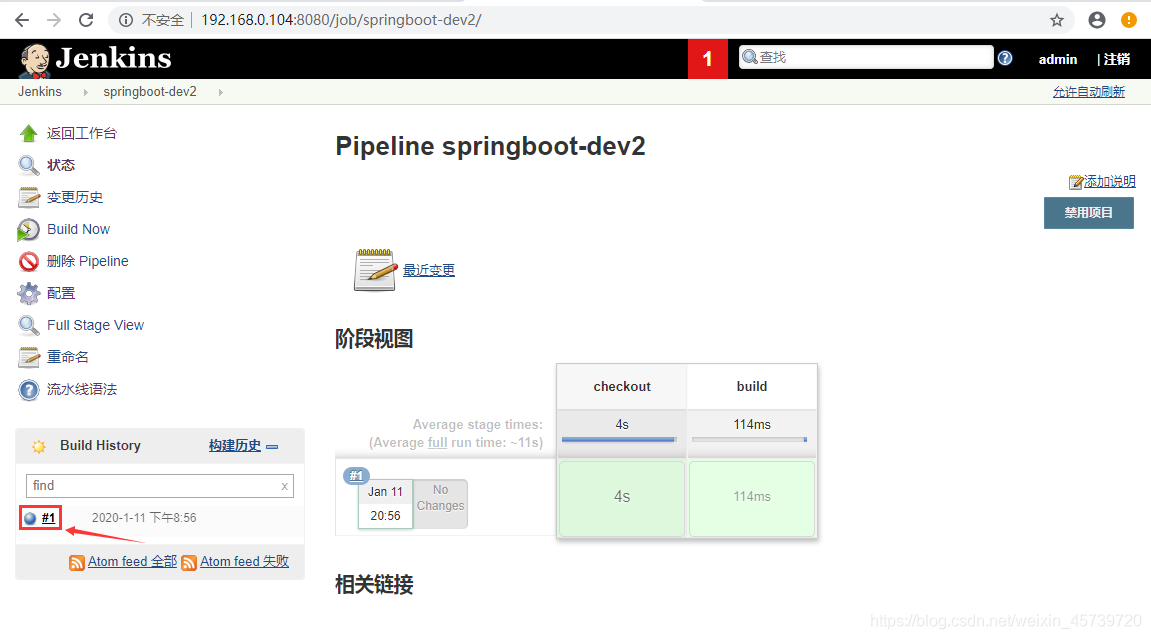Open 变更历史 in the sidebar
Viewport: 1151px width, 639px height.
point(75,197)
